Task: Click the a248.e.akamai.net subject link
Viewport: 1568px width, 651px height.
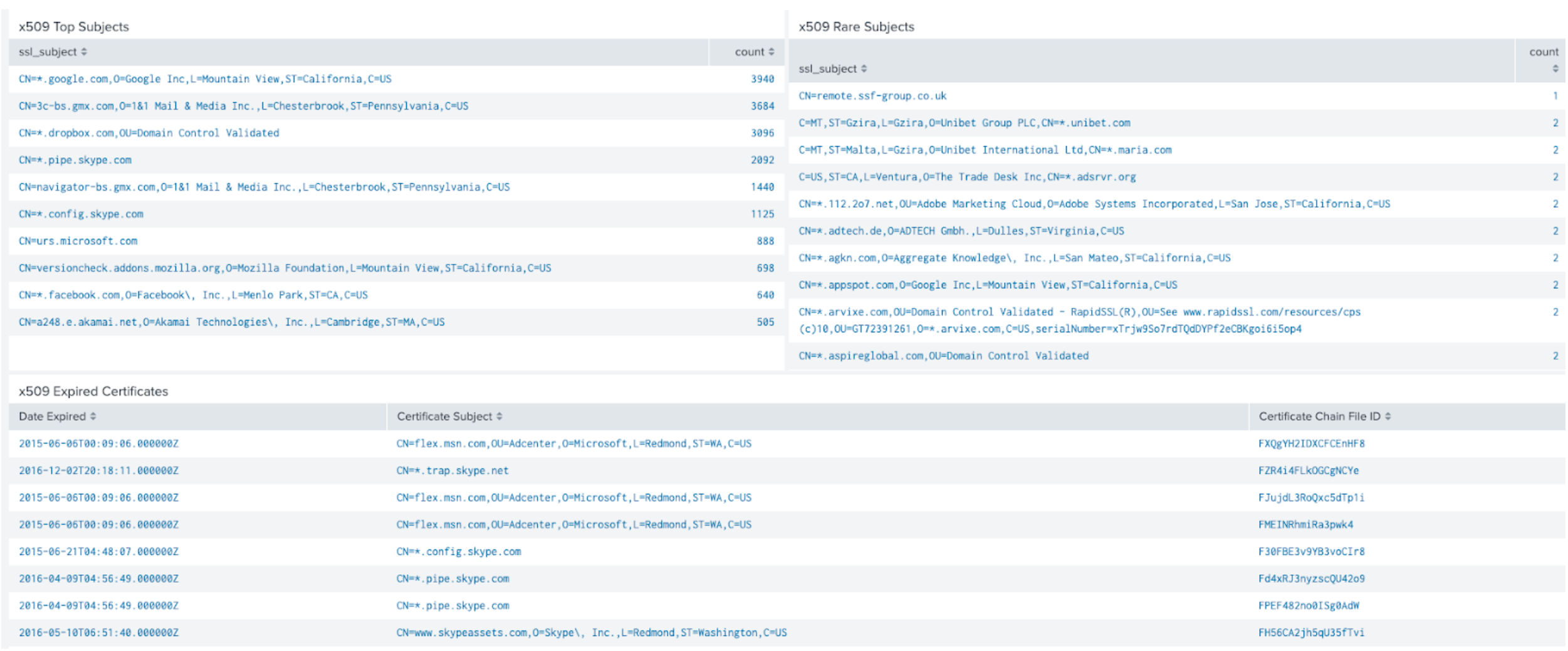Action: click(231, 322)
